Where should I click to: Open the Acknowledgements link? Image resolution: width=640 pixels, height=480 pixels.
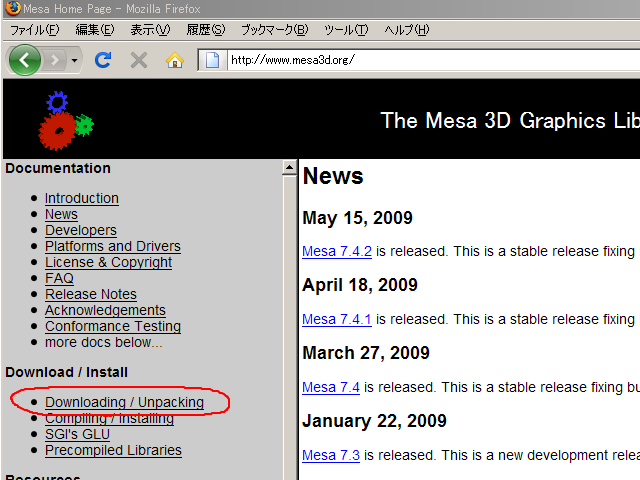pos(105,310)
